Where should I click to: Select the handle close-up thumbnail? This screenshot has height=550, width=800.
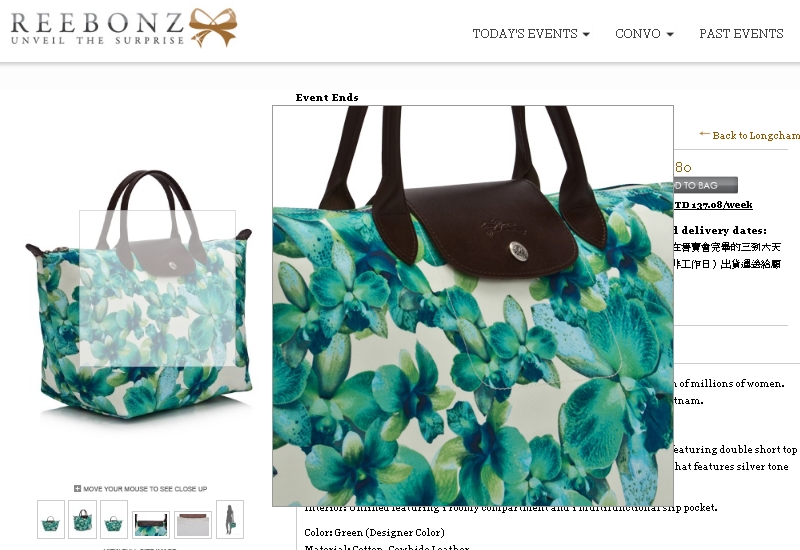pos(151,524)
